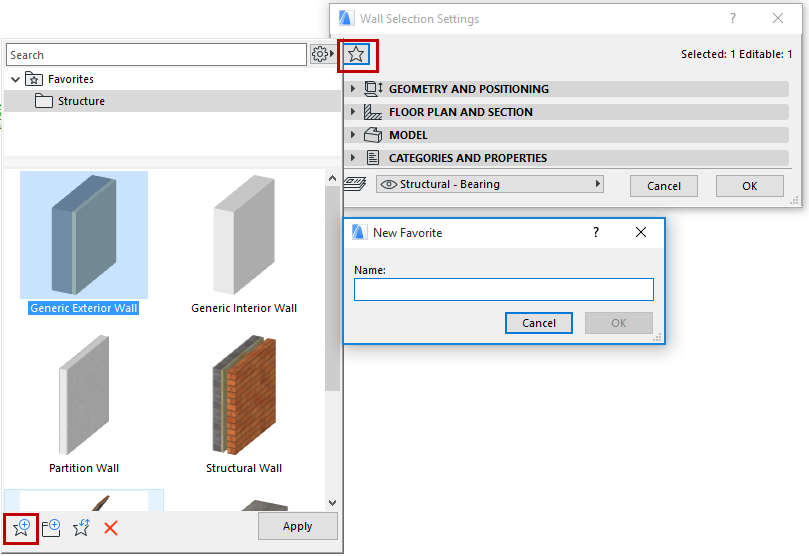Cancel the New Favorite dialog
Screen dimensions: 809x556
539,323
